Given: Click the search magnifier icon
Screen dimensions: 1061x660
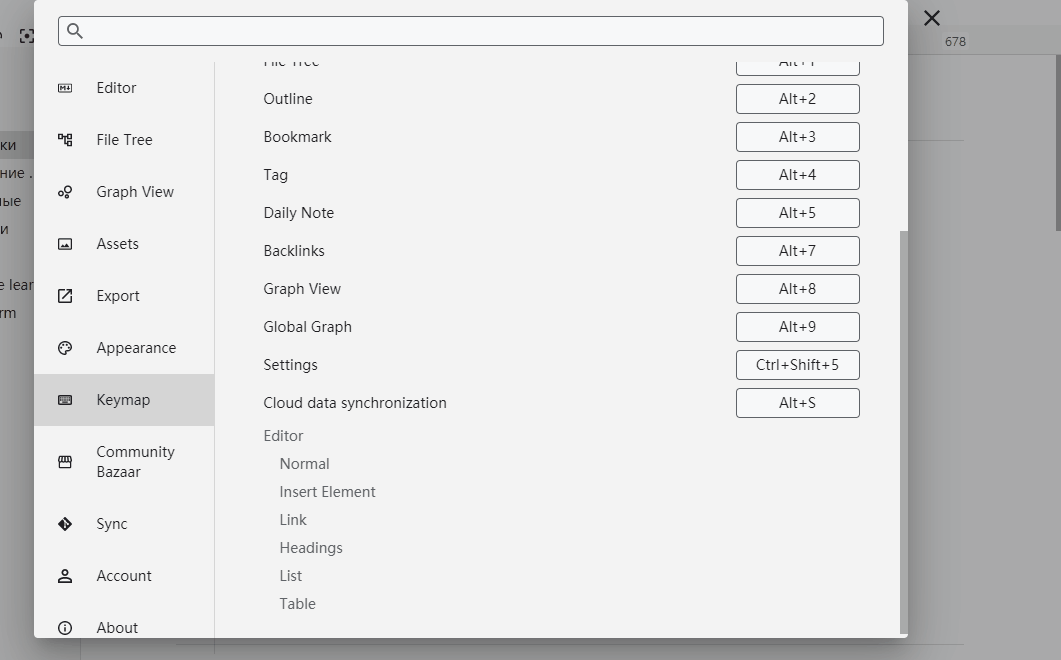Looking at the screenshot, I should [75, 31].
